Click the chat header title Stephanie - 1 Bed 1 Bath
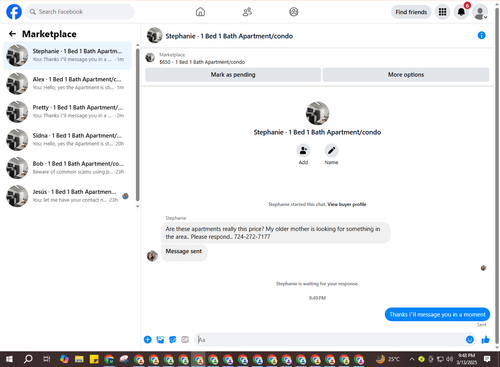Image resolution: width=500 pixels, height=367 pixels. [x=229, y=36]
